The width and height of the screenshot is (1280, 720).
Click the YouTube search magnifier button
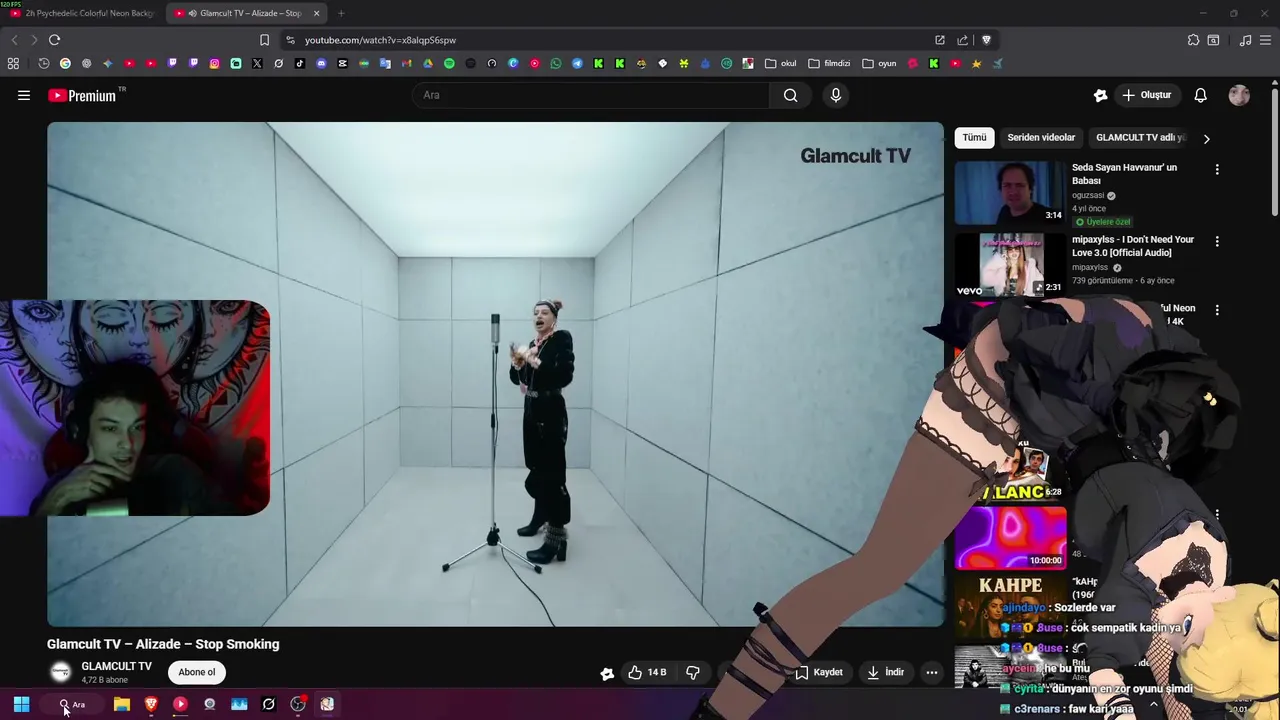point(790,95)
